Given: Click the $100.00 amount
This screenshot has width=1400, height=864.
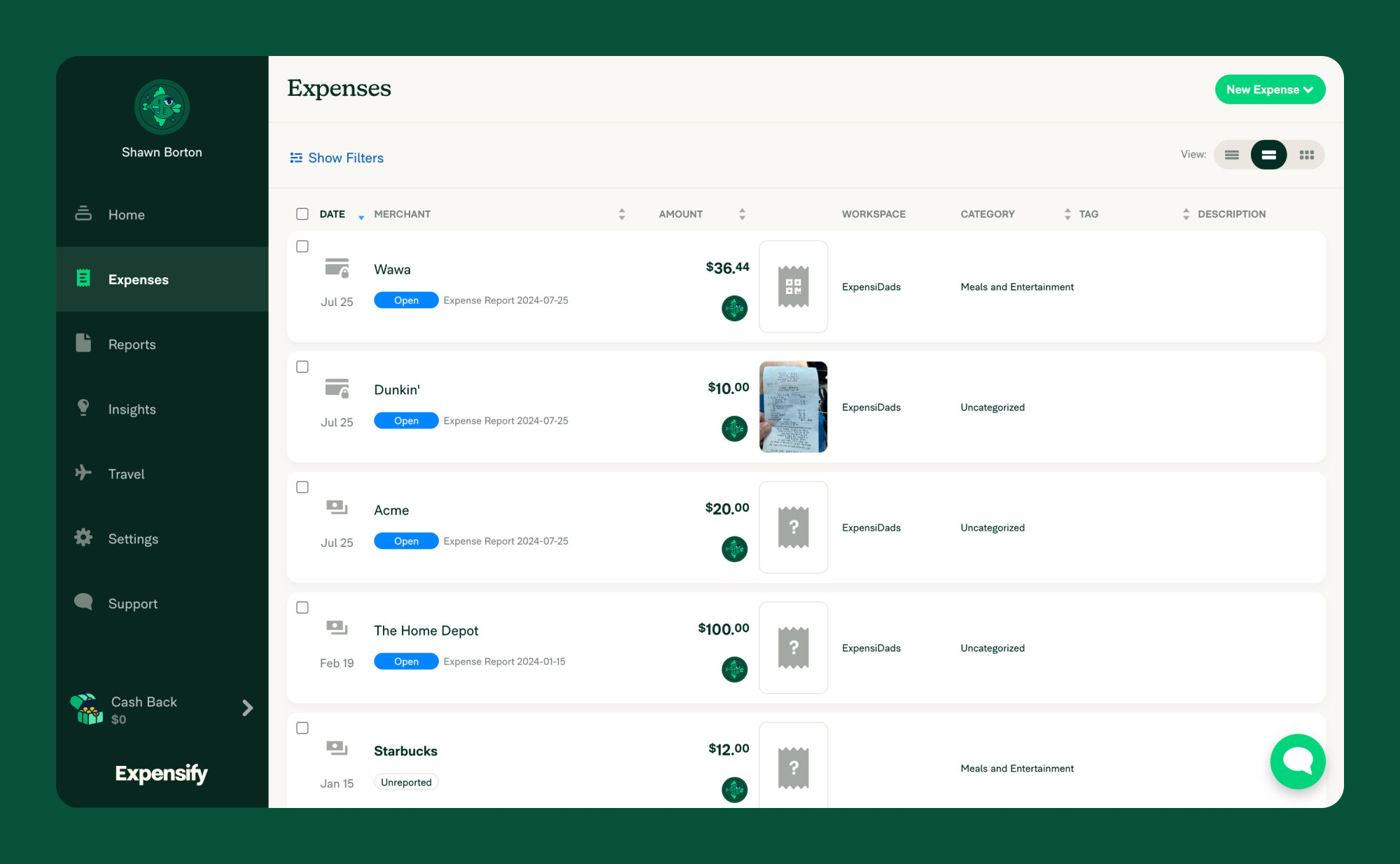Looking at the screenshot, I should (x=723, y=629).
